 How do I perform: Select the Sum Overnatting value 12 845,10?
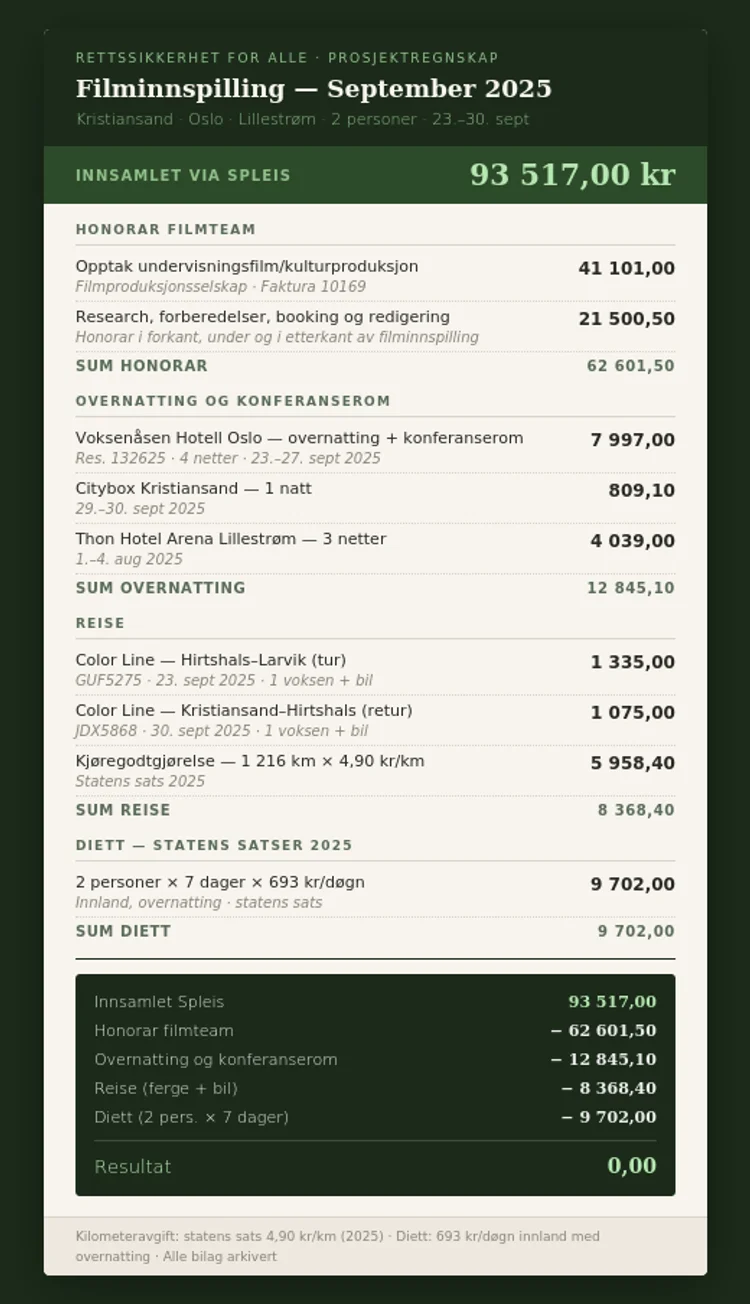630,588
